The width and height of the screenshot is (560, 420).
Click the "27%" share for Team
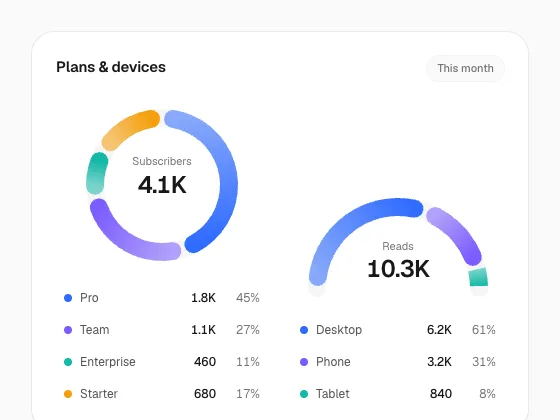pos(248,330)
